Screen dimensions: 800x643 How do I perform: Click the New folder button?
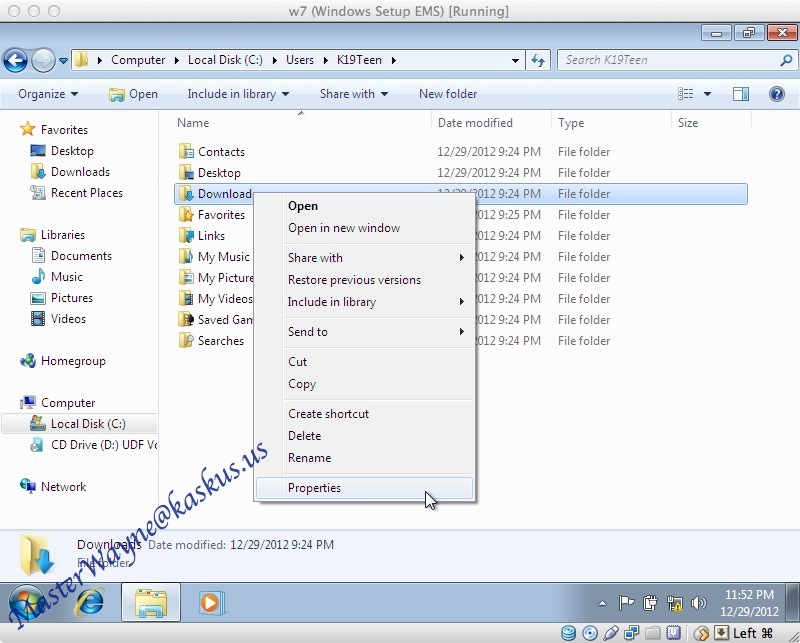click(x=448, y=94)
